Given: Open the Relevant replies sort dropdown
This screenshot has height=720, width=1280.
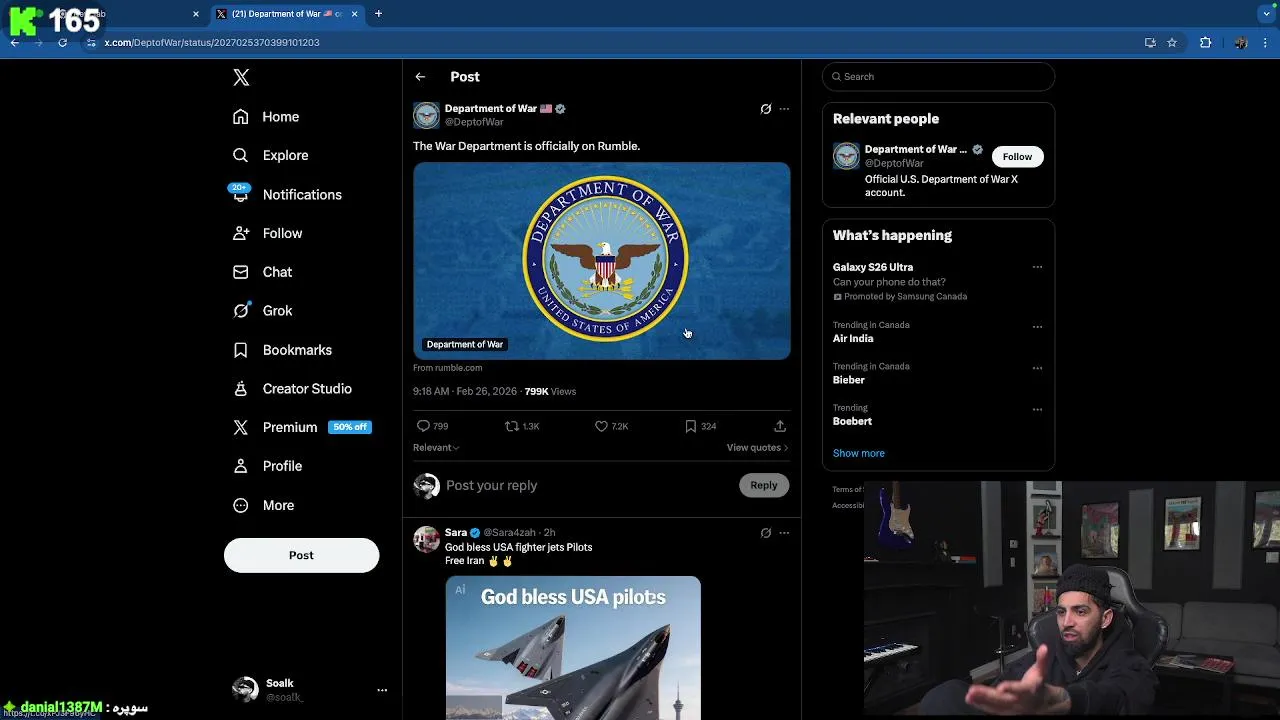Looking at the screenshot, I should pyautogui.click(x=436, y=448).
